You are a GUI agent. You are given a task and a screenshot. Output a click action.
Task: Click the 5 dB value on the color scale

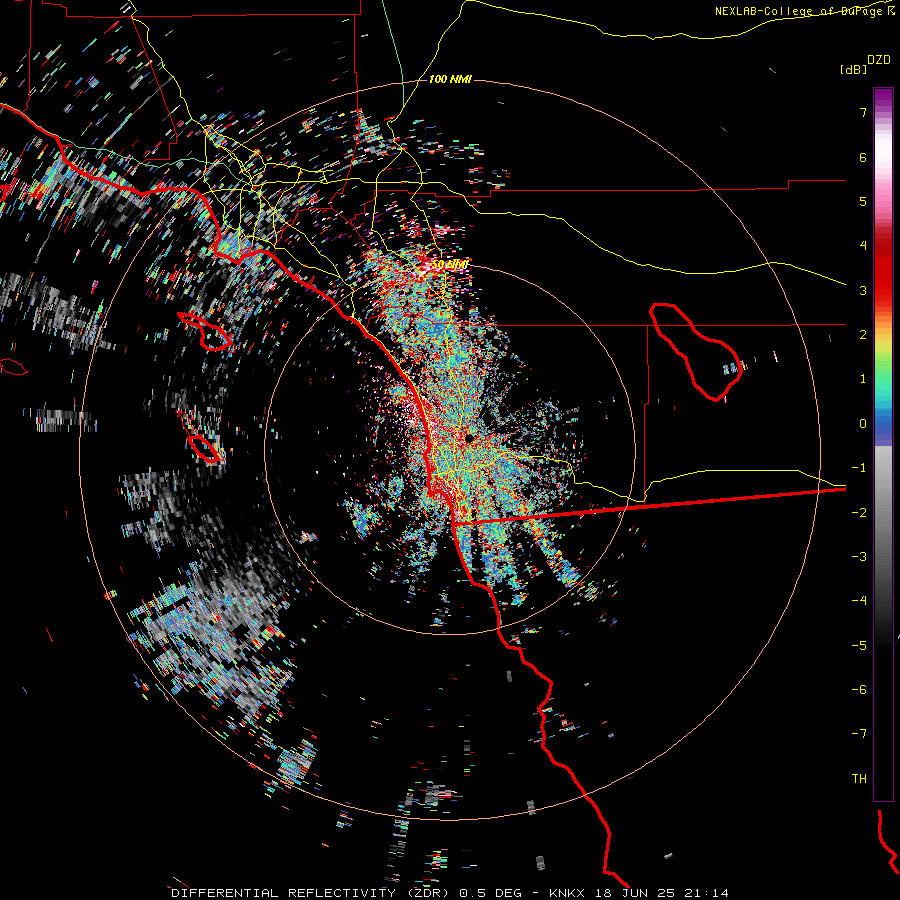(863, 201)
